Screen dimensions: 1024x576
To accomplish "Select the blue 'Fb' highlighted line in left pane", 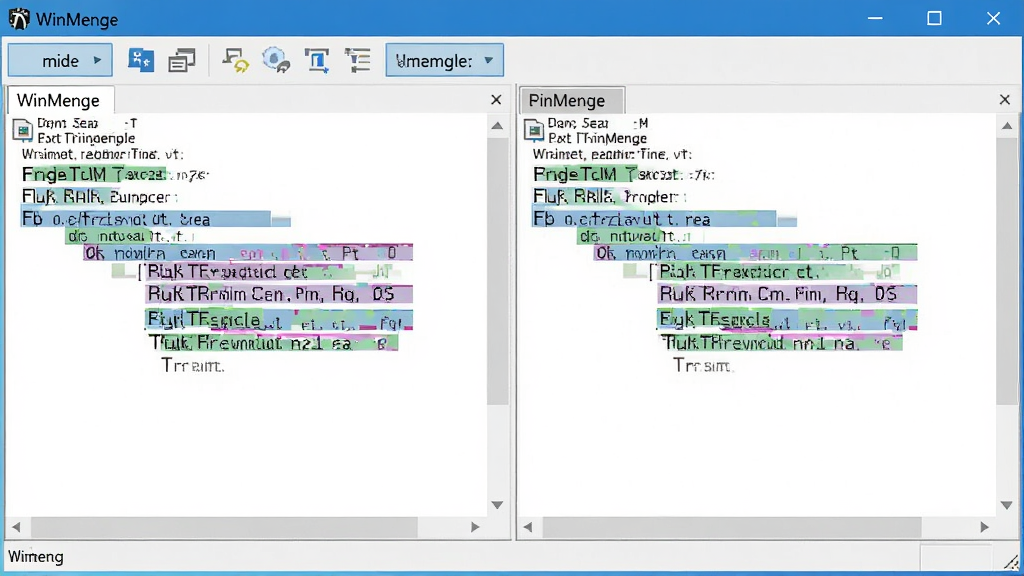I will 155,219.
